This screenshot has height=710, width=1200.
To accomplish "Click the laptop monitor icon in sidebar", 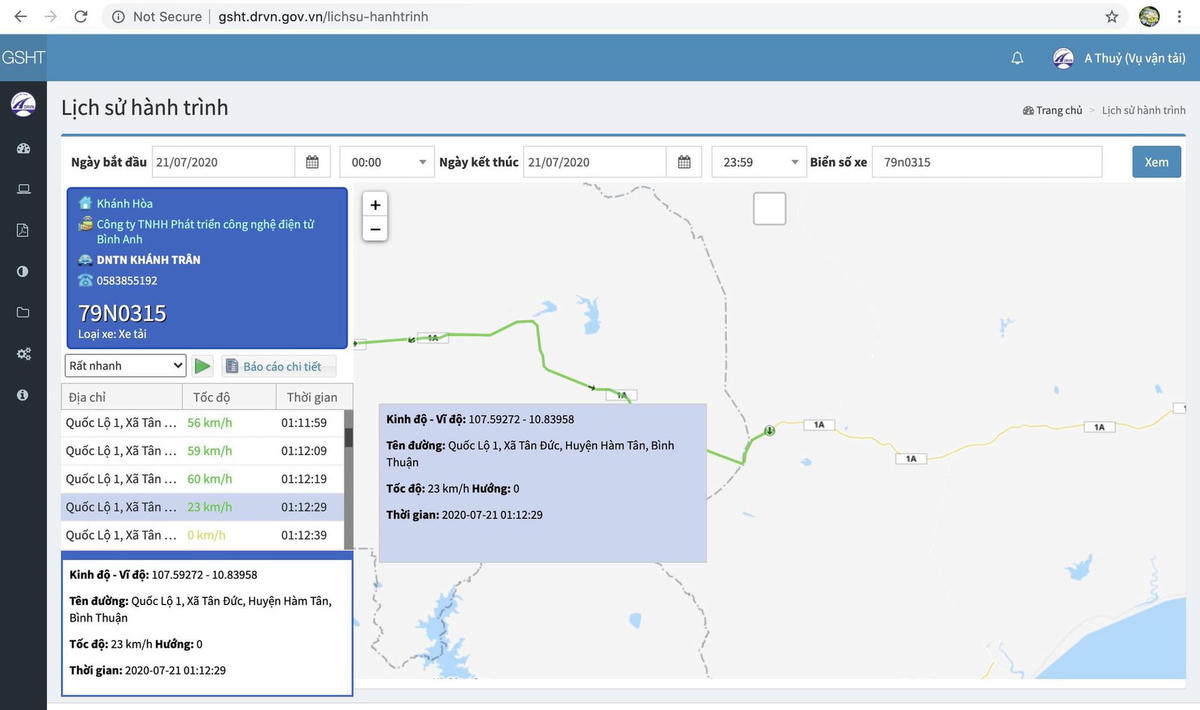I will [23, 190].
